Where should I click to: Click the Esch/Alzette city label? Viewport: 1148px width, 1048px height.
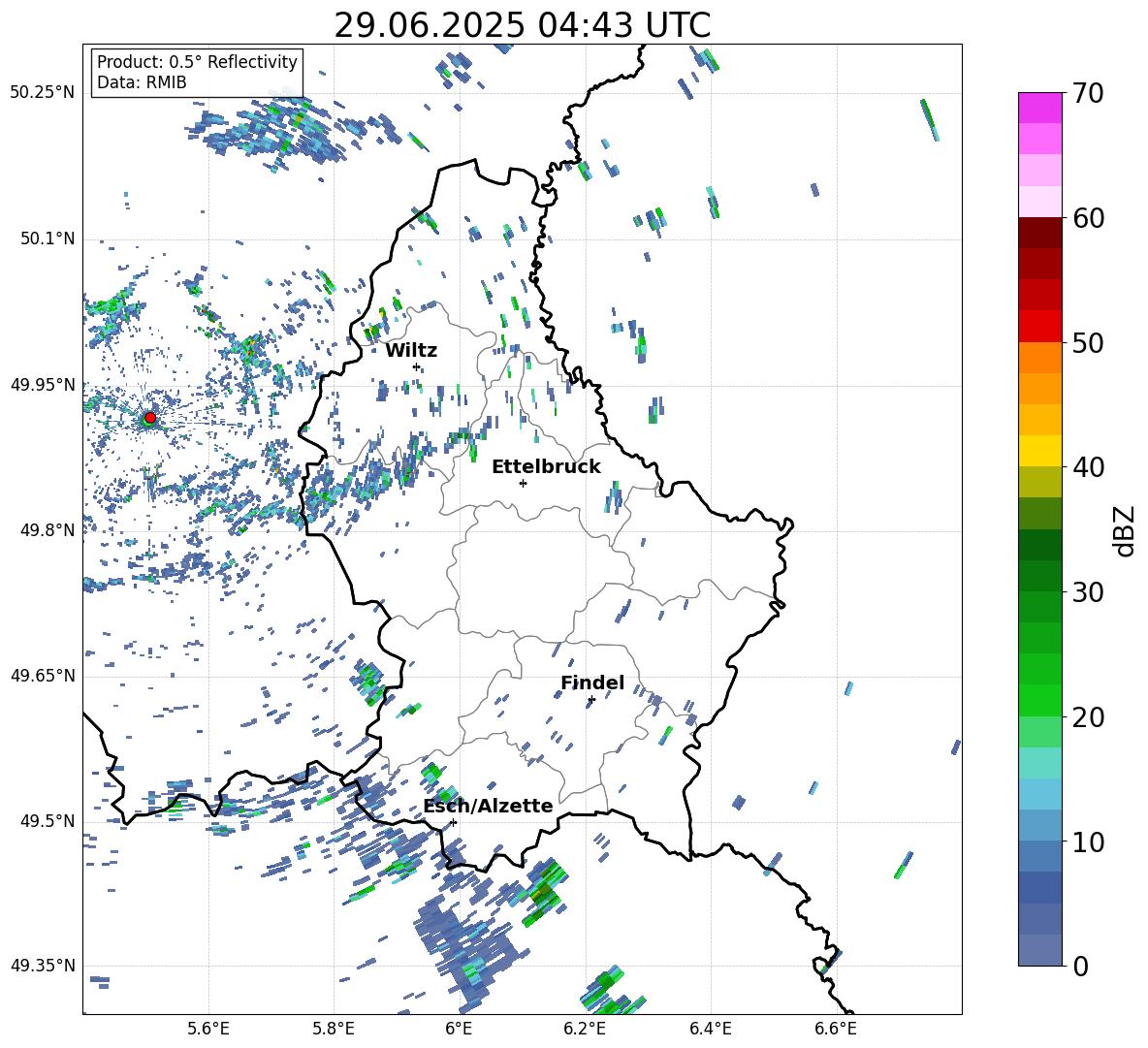click(x=488, y=806)
